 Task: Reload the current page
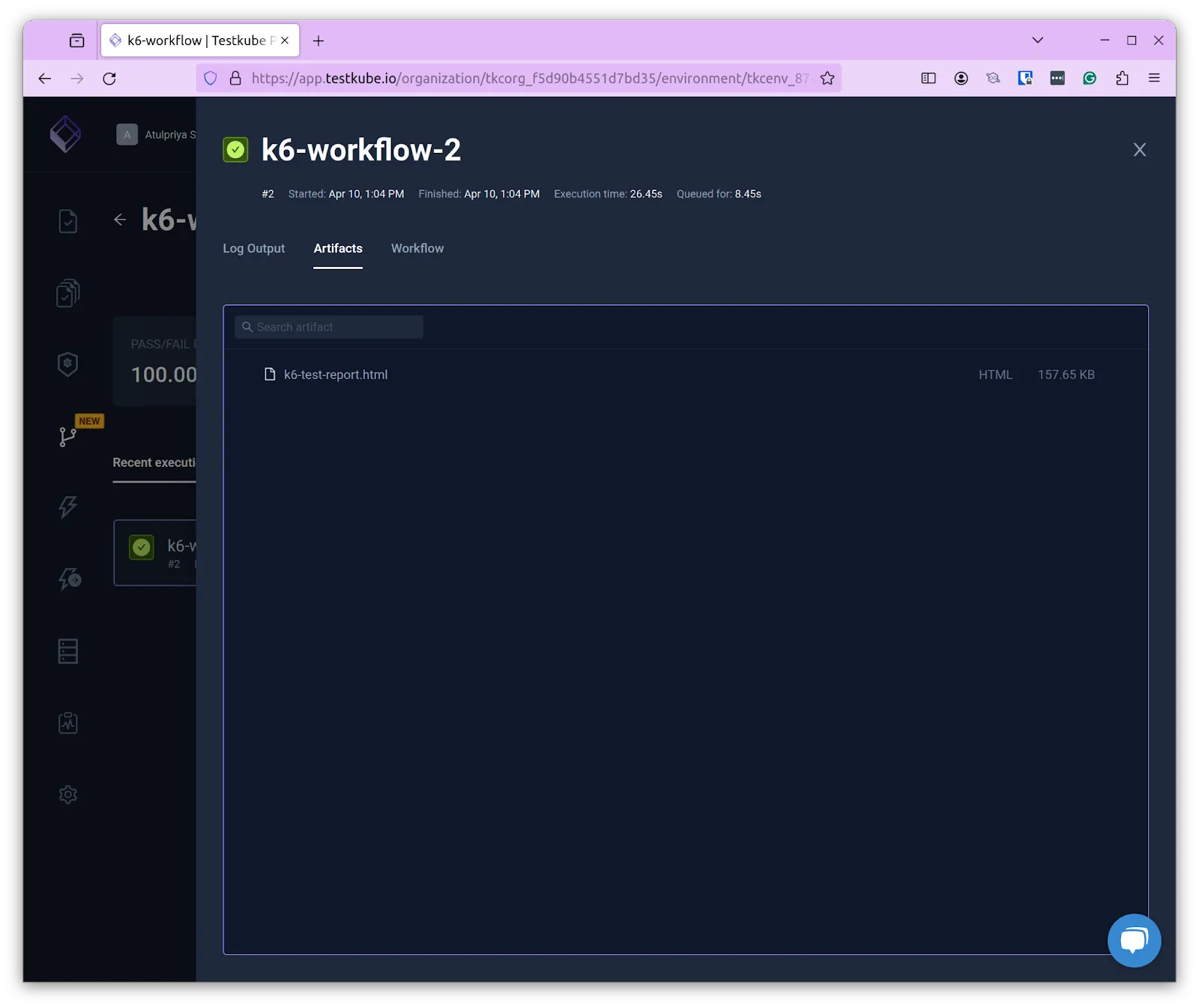109,78
